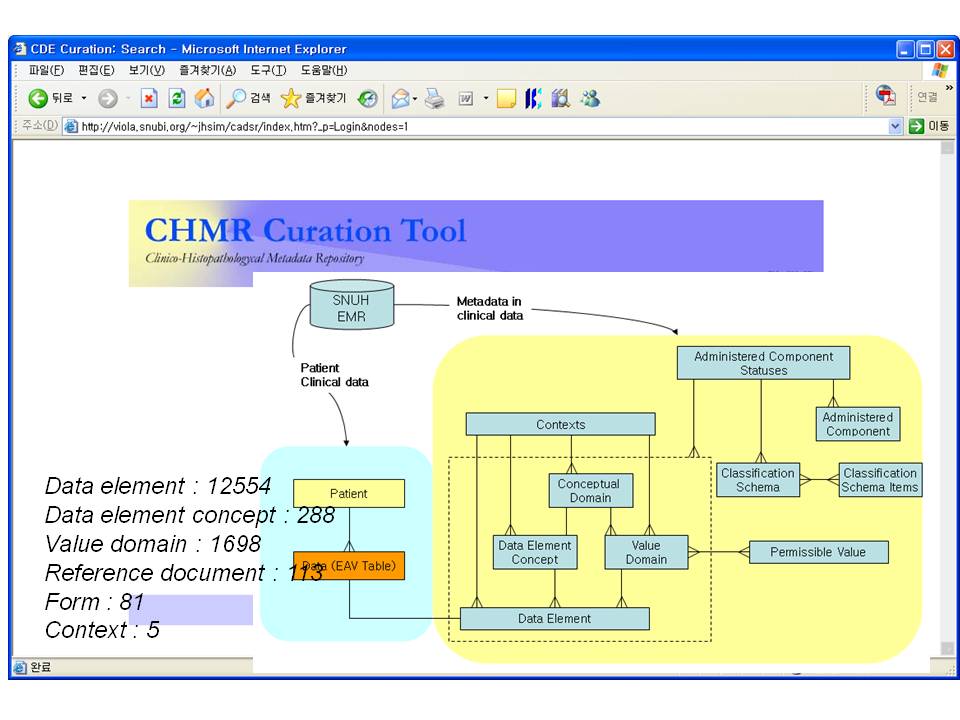Click the Value Domain box in diagram

pos(646,552)
